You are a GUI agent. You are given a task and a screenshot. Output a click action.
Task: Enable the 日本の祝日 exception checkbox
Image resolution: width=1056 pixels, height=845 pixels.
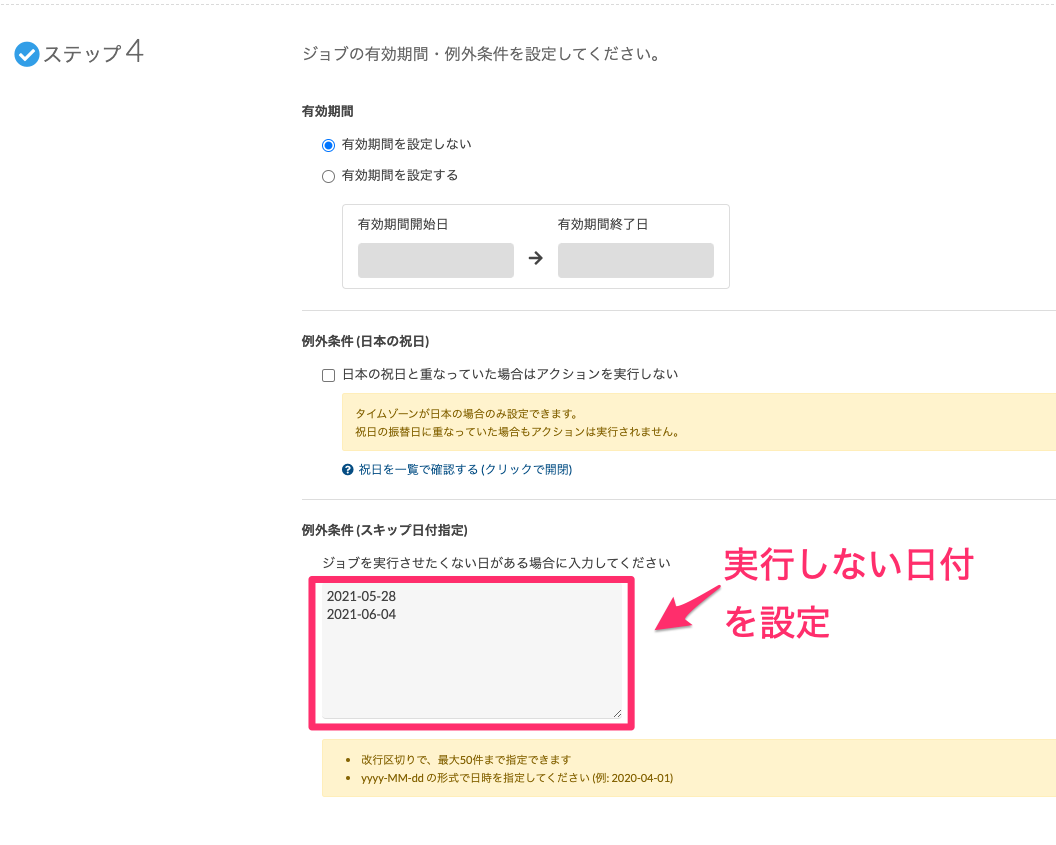tap(328, 375)
